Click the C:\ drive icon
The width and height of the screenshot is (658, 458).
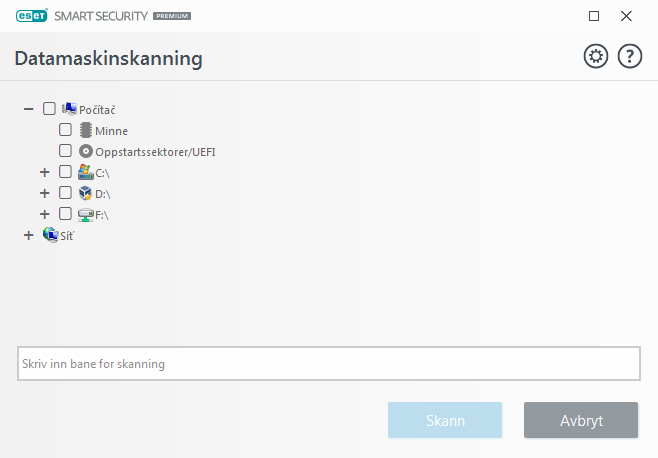85,172
